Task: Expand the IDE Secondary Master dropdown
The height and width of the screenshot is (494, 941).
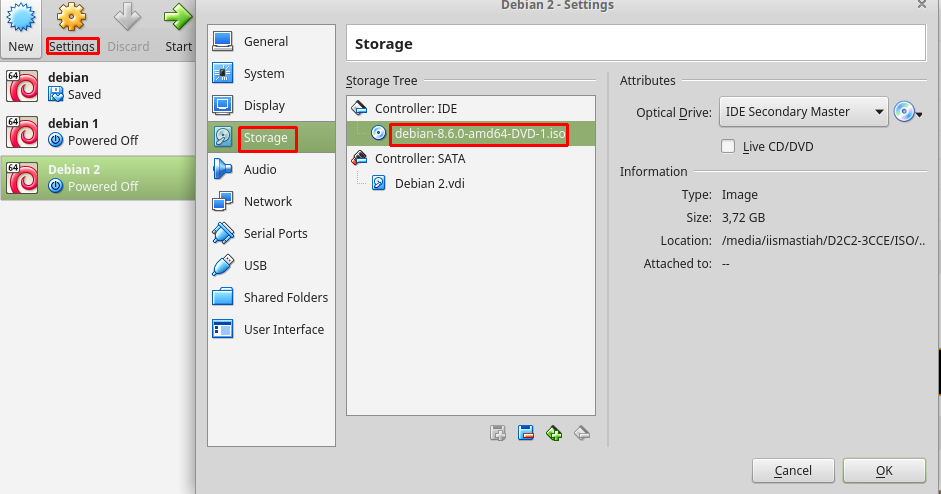Action: point(804,112)
